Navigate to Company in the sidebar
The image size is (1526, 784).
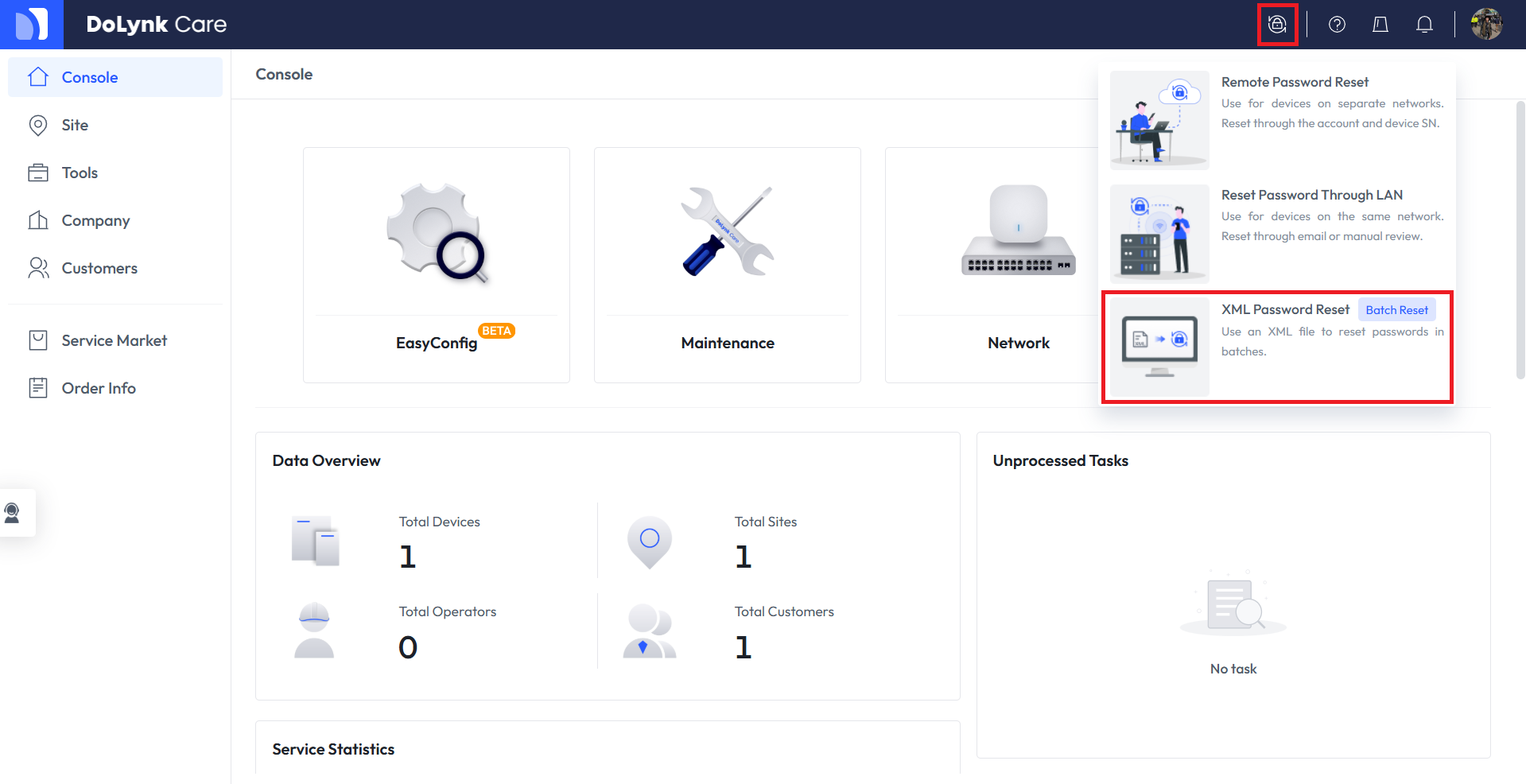pyautogui.click(x=115, y=220)
